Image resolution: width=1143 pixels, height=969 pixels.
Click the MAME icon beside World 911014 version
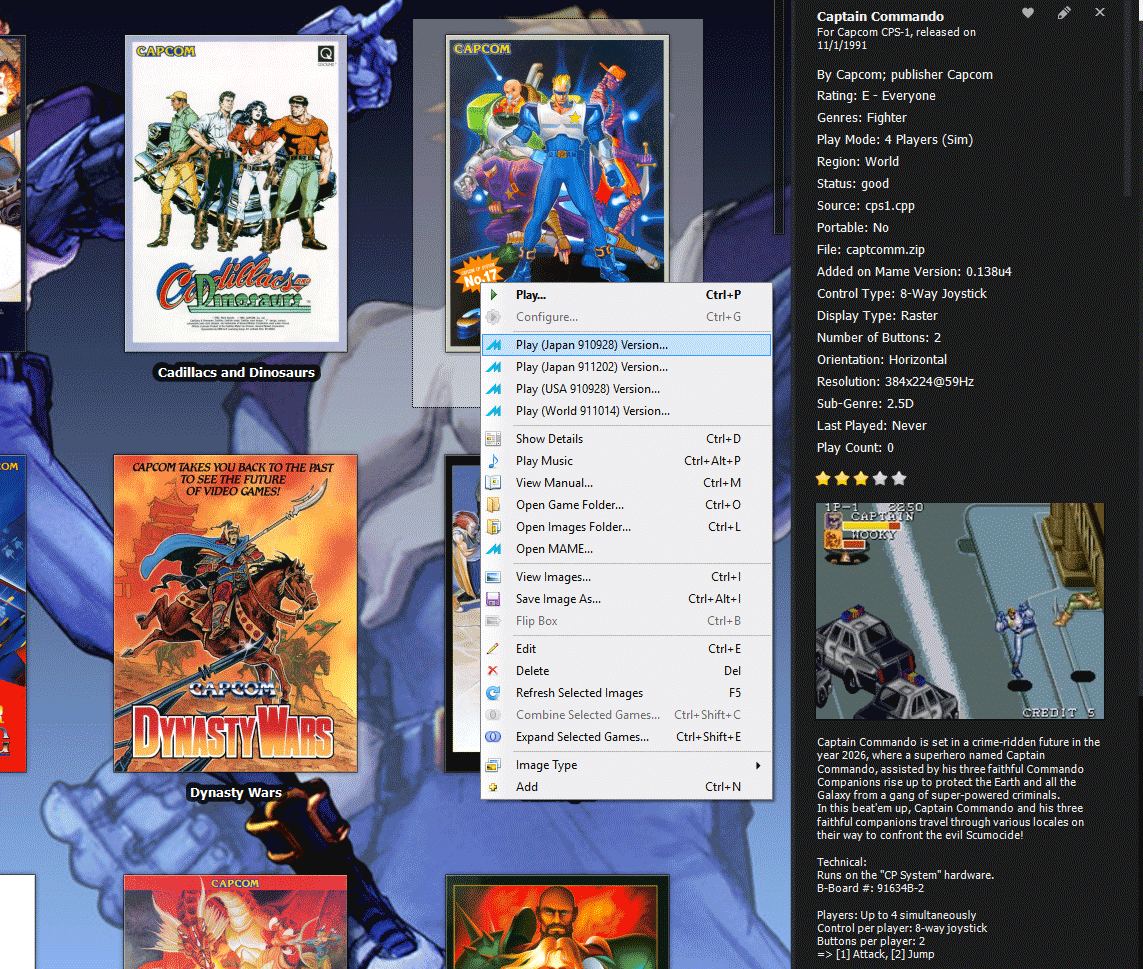tap(494, 411)
